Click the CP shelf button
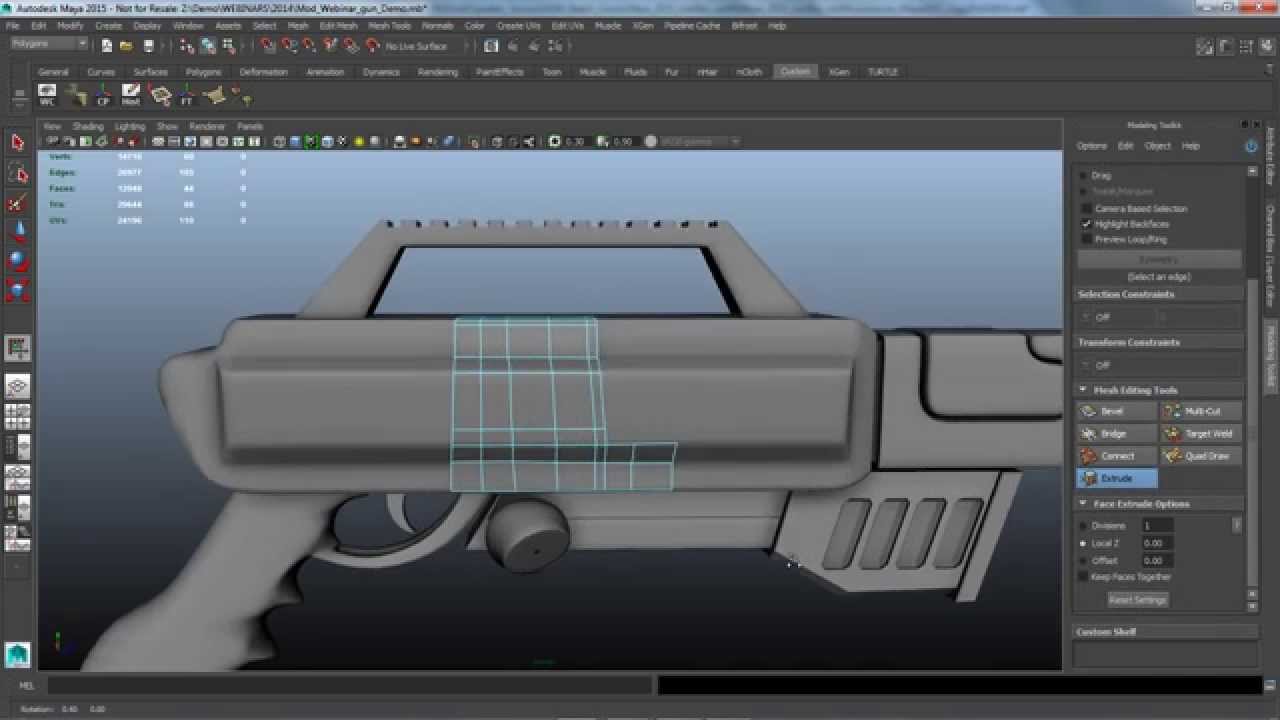1280x720 pixels. click(103, 95)
